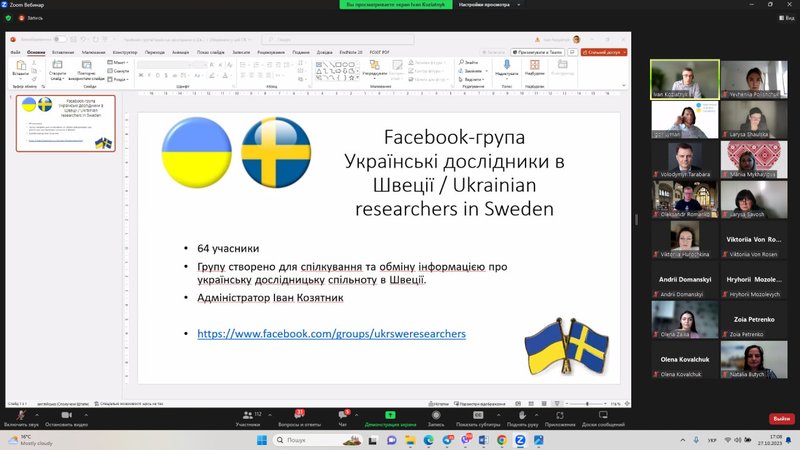
Task: Open Zoom Whiteboards icon
Action: 603,415
